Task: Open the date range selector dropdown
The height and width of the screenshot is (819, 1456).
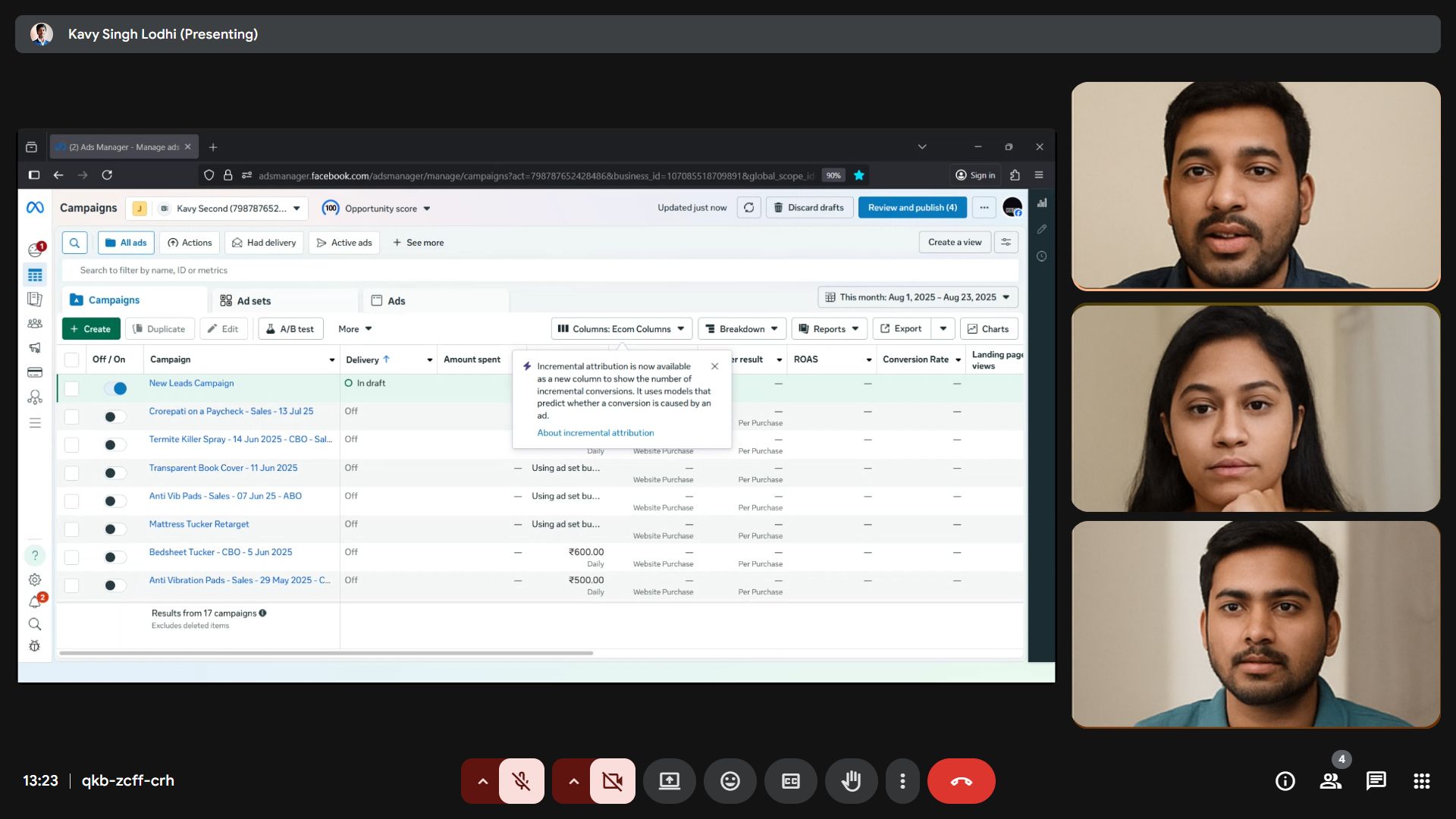Action: point(917,297)
